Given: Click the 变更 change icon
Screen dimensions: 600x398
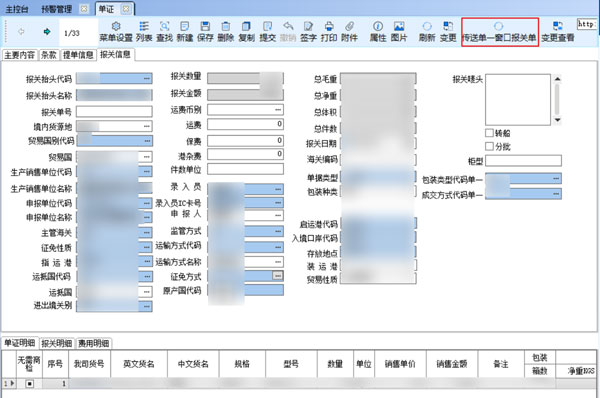Looking at the screenshot, I should click(x=448, y=31).
